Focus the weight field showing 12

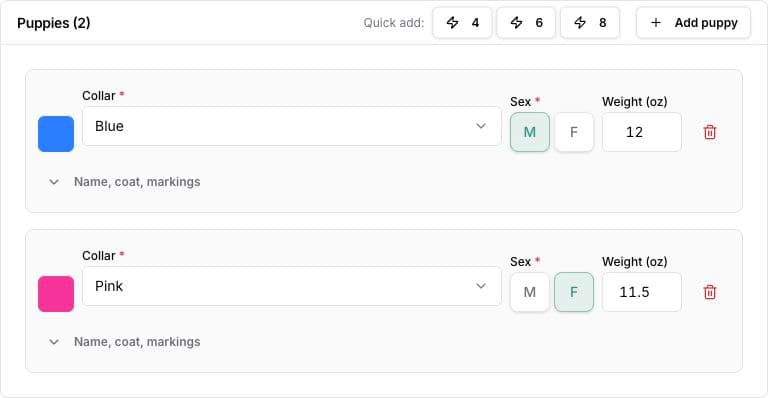642,132
